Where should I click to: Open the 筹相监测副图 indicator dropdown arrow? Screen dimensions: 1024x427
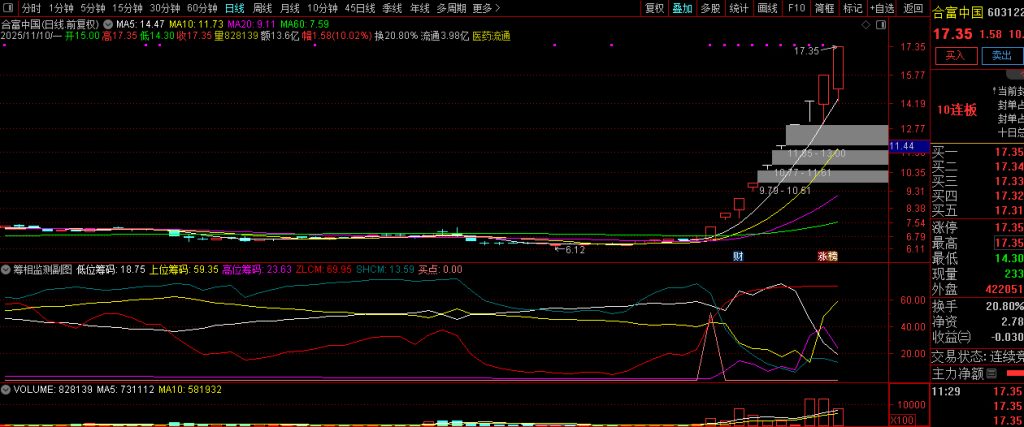tap(6, 269)
